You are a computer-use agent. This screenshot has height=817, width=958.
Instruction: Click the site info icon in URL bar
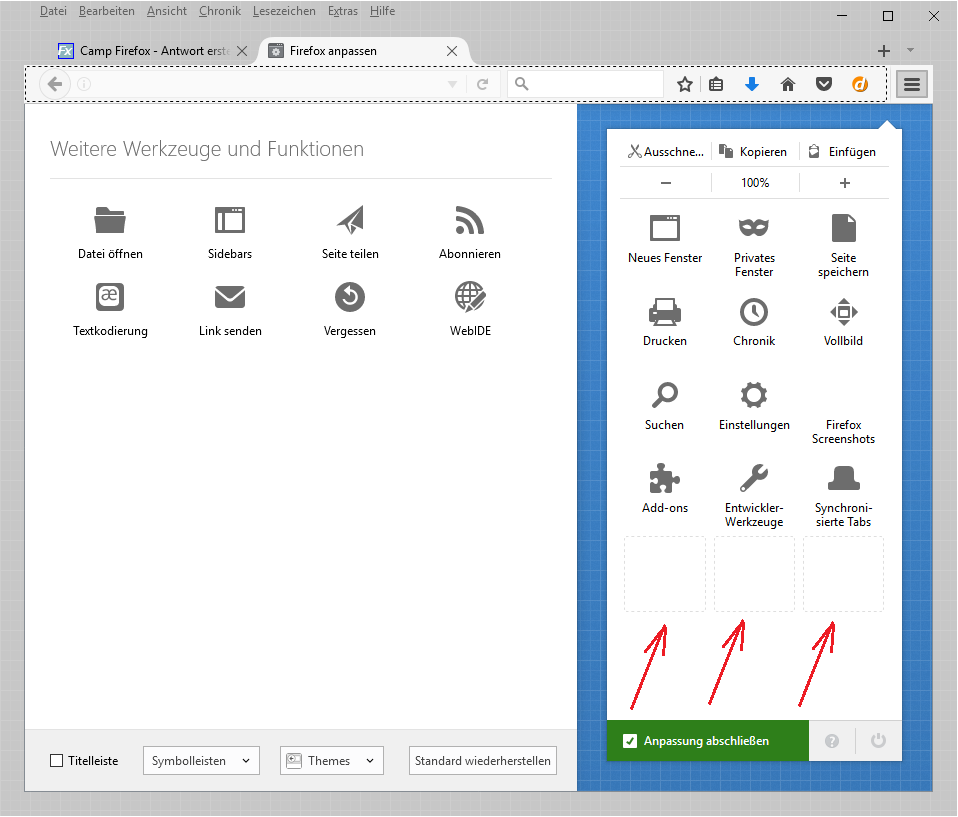tap(84, 84)
